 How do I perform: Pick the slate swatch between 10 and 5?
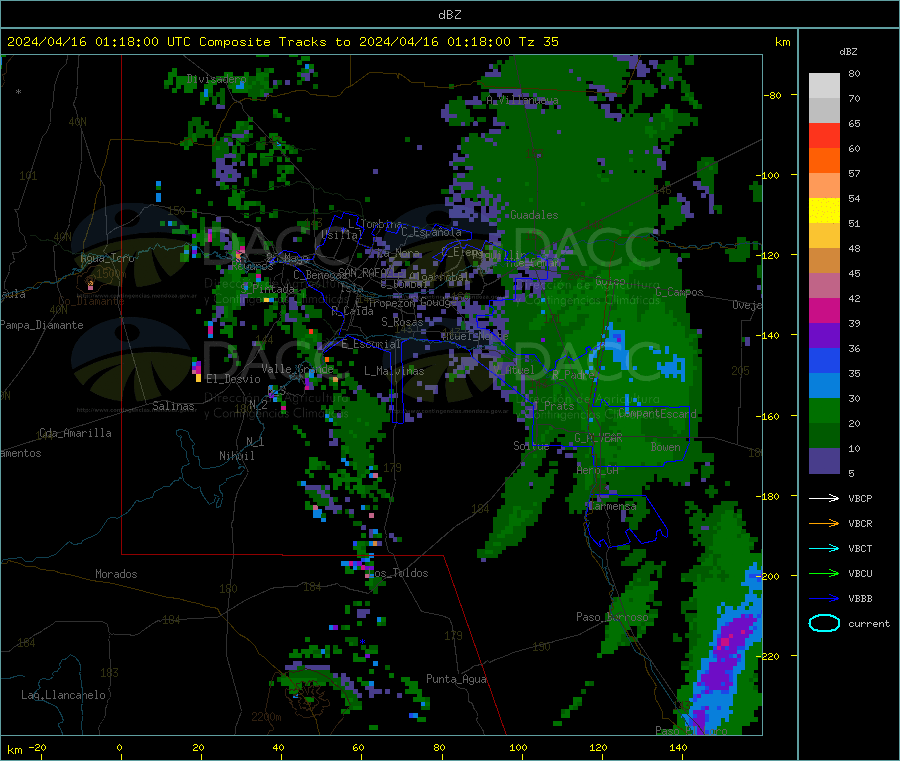tap(824, 461)
